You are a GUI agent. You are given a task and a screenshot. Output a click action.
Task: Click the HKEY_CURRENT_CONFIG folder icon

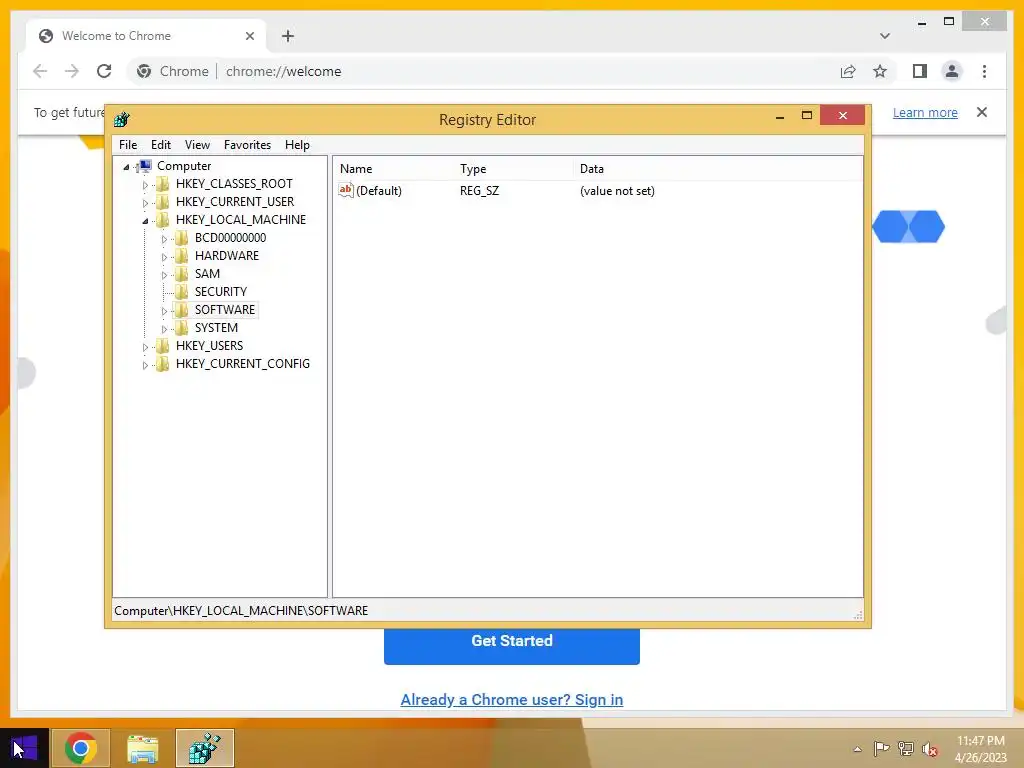(163, 363)
